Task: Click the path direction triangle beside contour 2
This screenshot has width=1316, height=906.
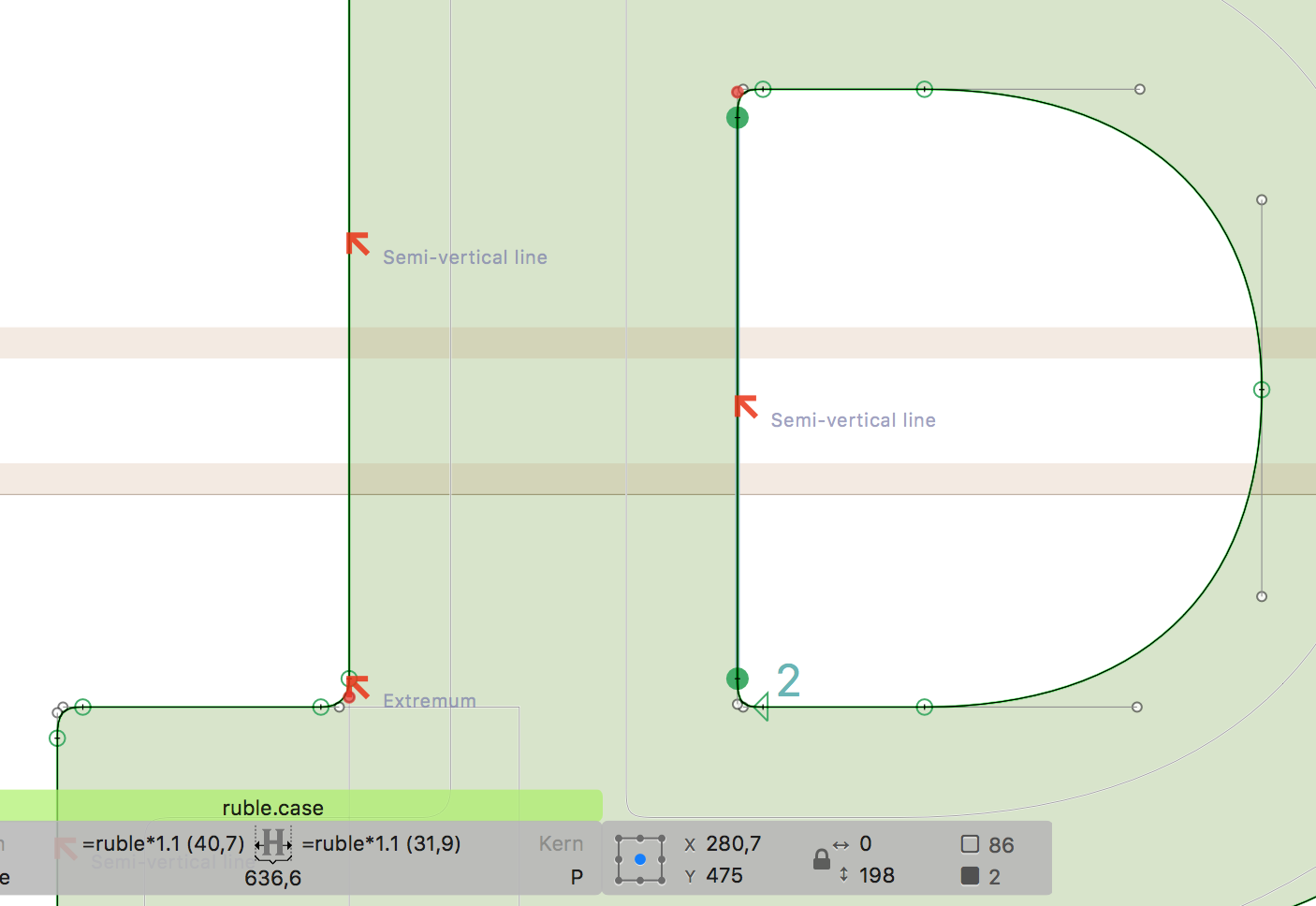Action: point(761,707)
